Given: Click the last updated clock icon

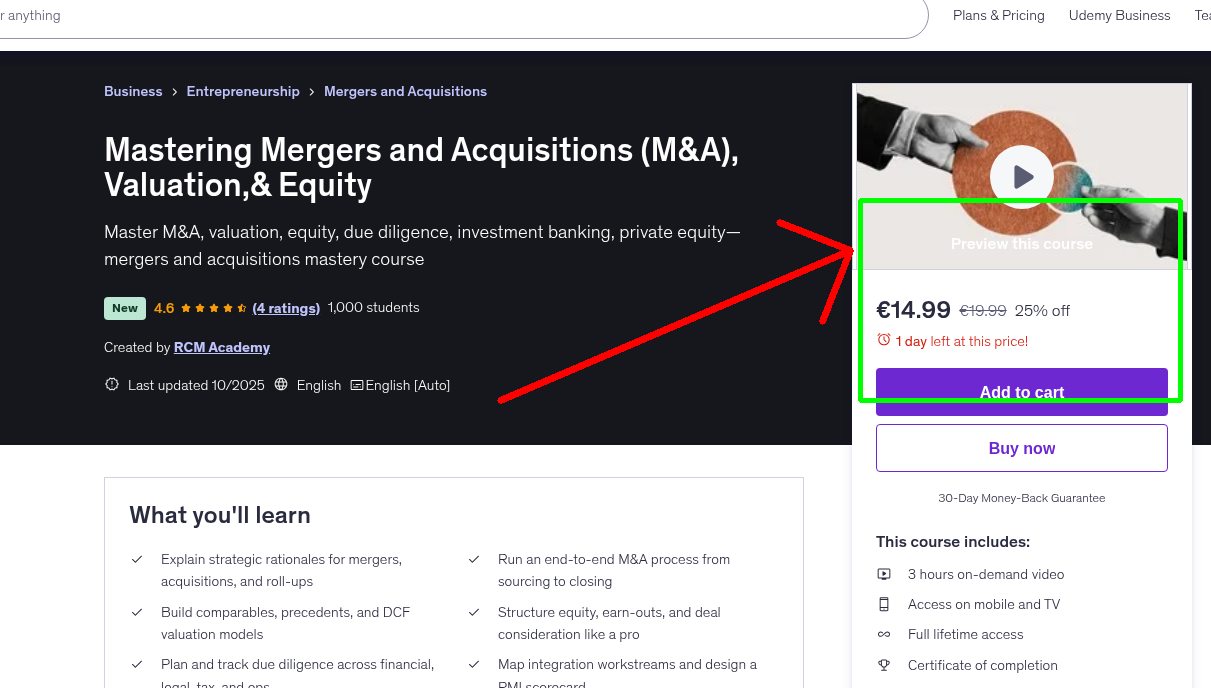Looking at the screenshot, I should [111, 384].
